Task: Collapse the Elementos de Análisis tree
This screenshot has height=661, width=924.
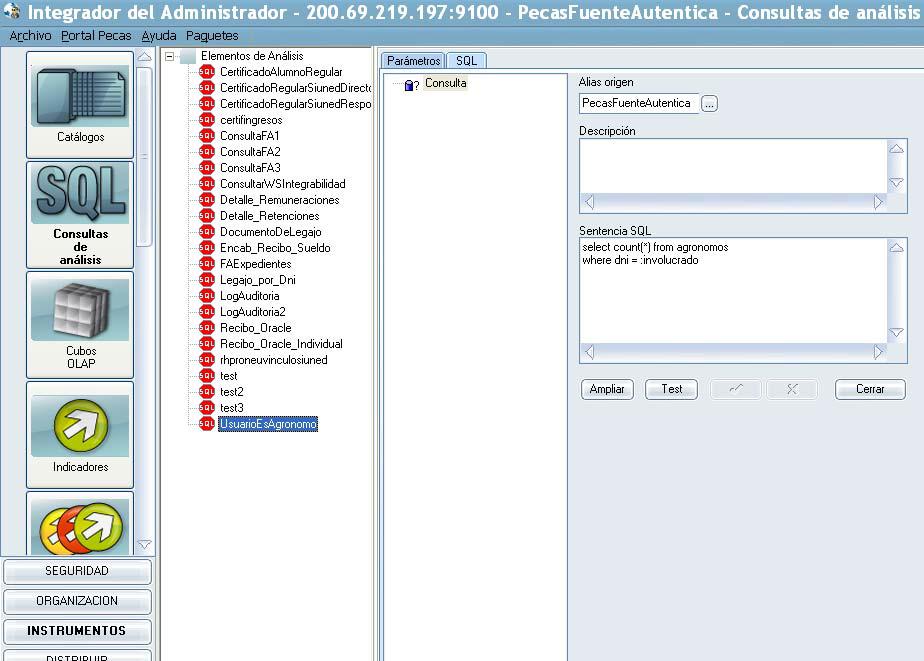Action: (170, 56)
